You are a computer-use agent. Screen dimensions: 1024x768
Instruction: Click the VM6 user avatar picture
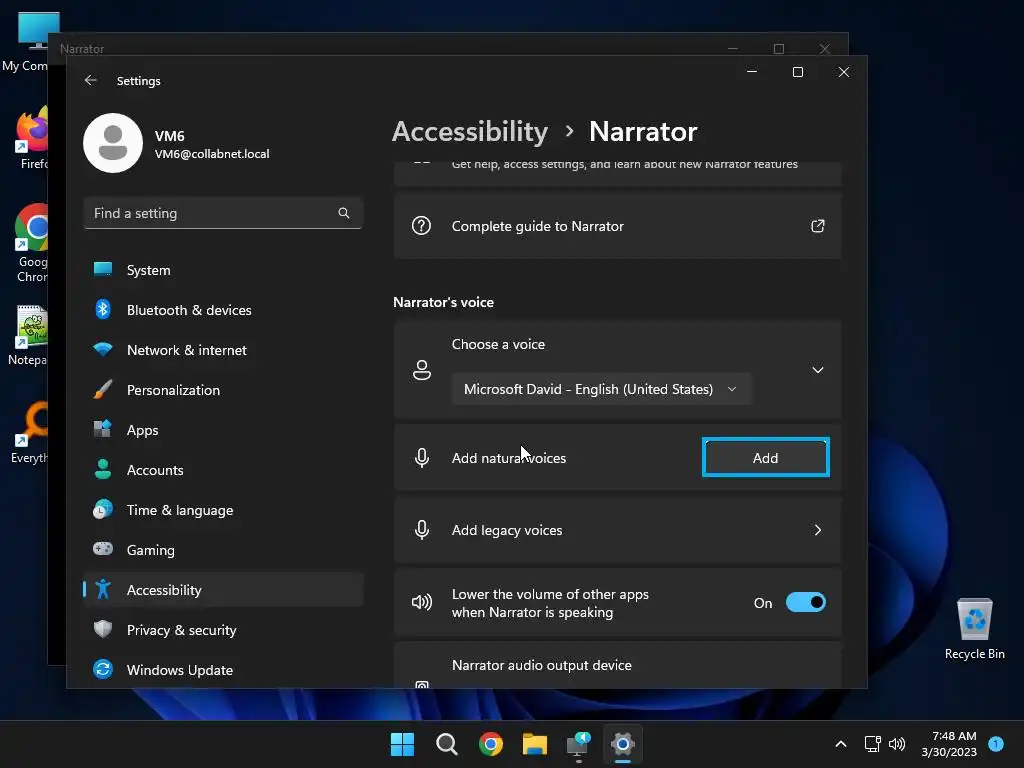point(113,143)
